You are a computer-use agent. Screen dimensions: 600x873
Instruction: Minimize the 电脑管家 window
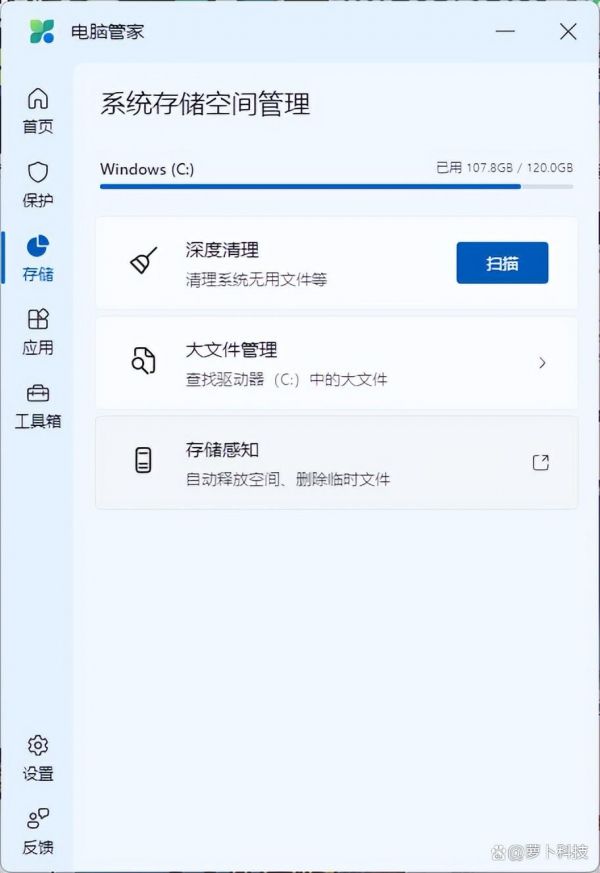(x=505, y=31)
